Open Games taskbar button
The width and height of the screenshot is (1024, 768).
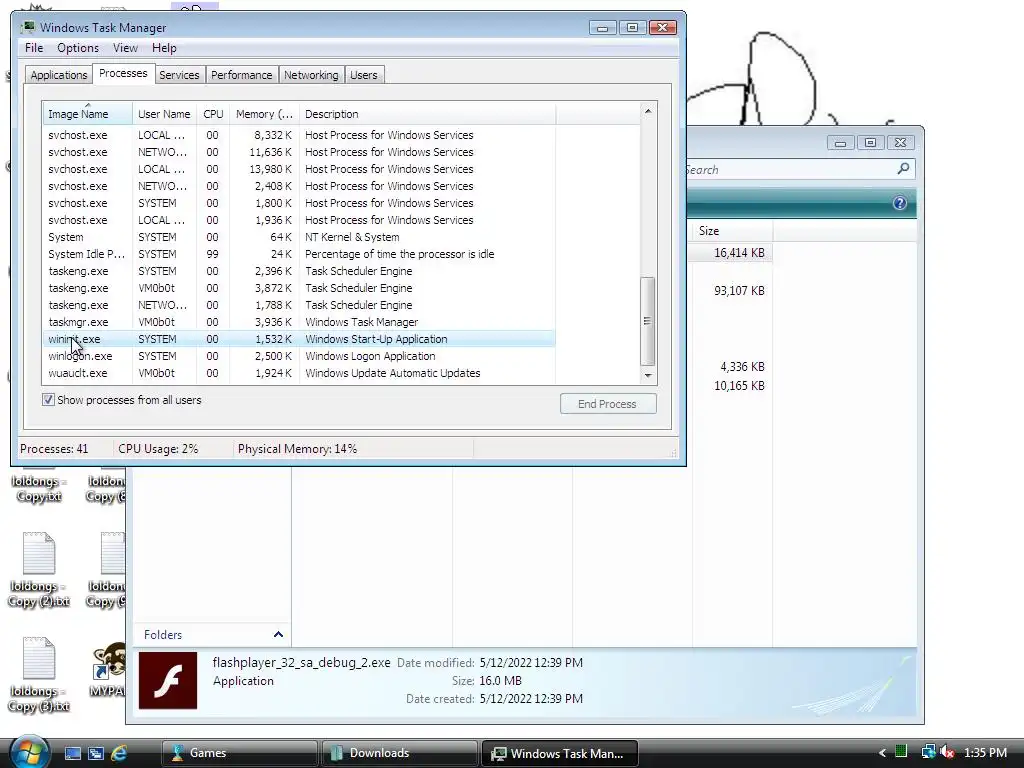(x=239, y=753)
